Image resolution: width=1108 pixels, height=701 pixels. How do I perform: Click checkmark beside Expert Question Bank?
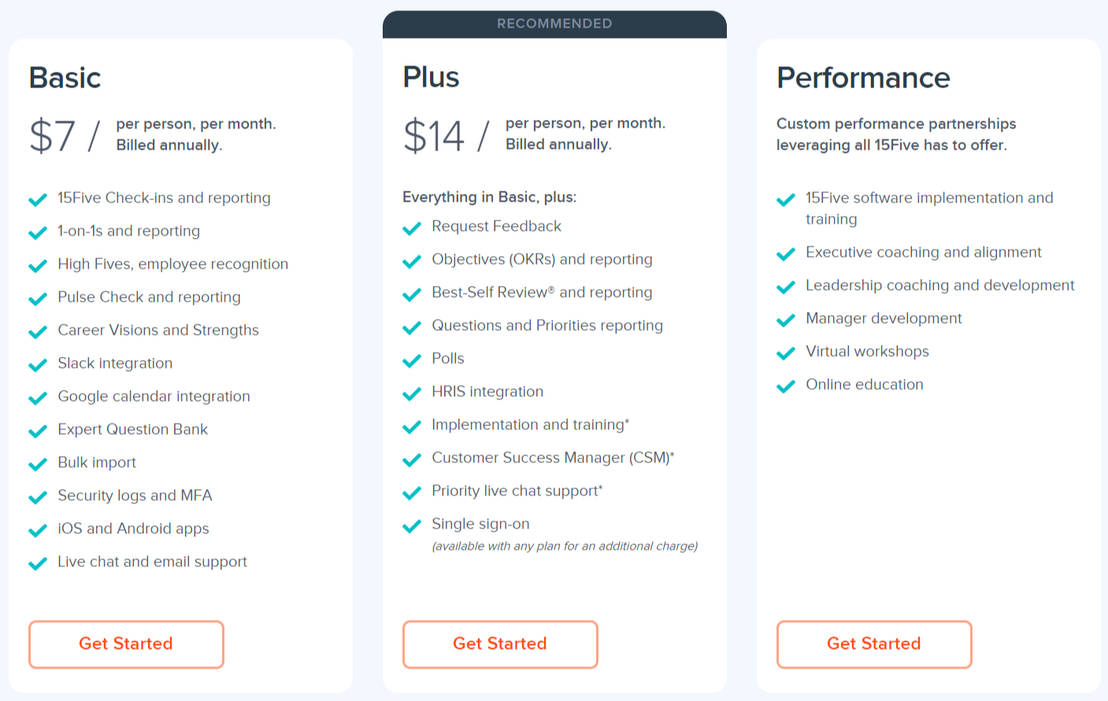(x=38, y=431)
